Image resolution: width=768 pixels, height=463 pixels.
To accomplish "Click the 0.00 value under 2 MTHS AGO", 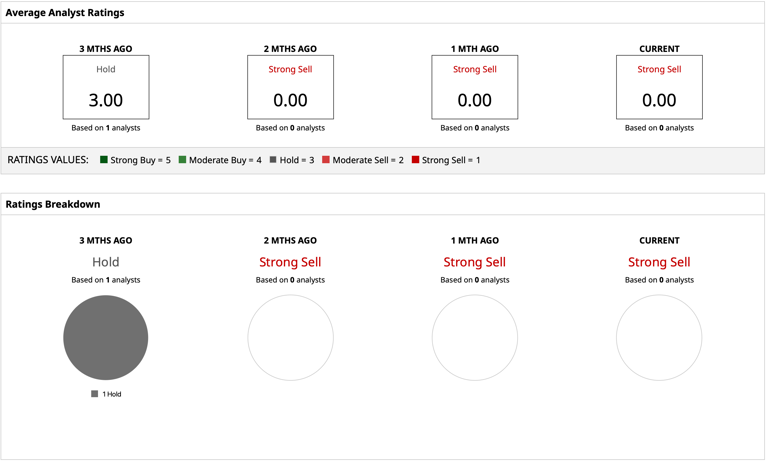I will point(290,100).
